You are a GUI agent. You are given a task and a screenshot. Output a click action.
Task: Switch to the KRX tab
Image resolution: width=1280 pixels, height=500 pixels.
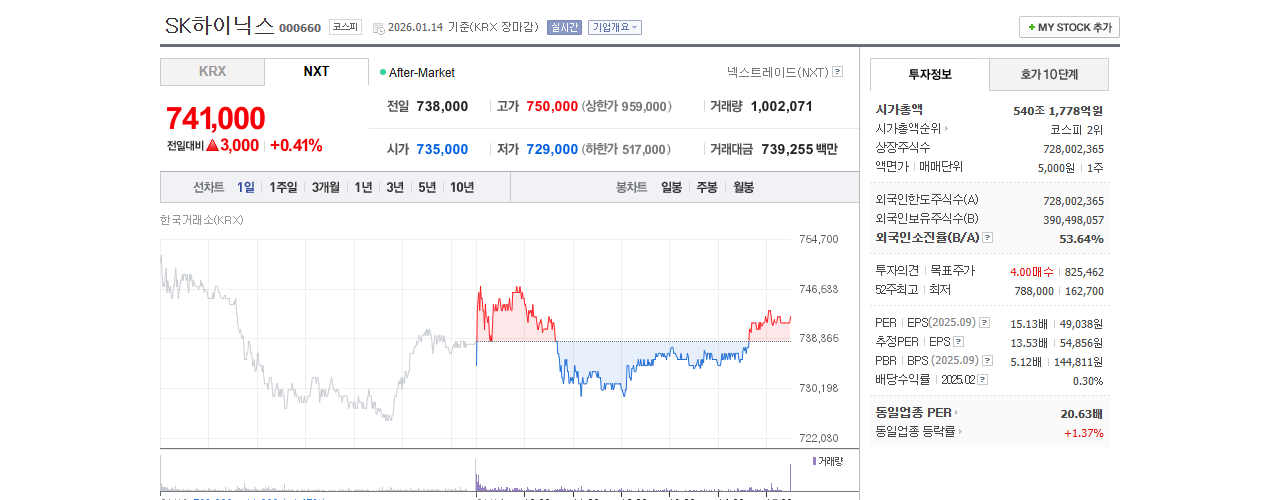click(212, 72)
